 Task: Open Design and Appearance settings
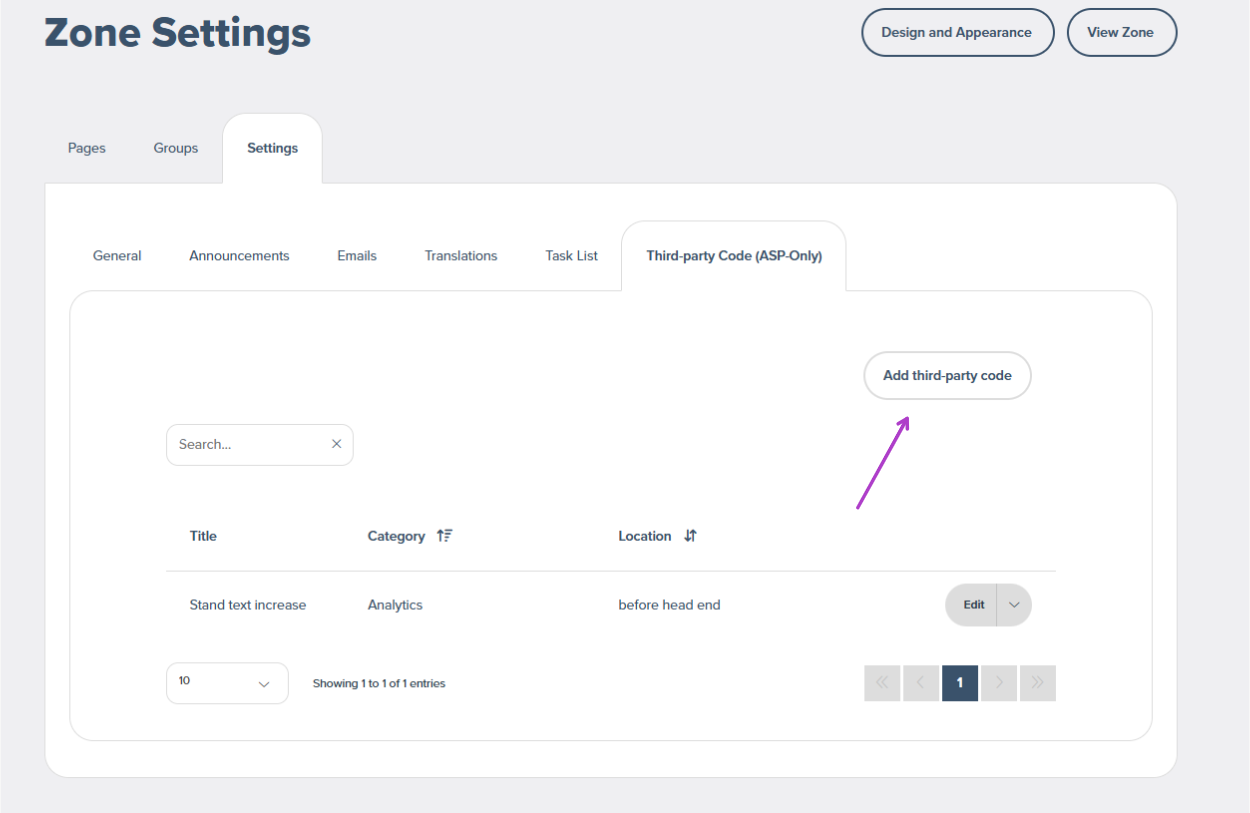click(x=957, y=32)
